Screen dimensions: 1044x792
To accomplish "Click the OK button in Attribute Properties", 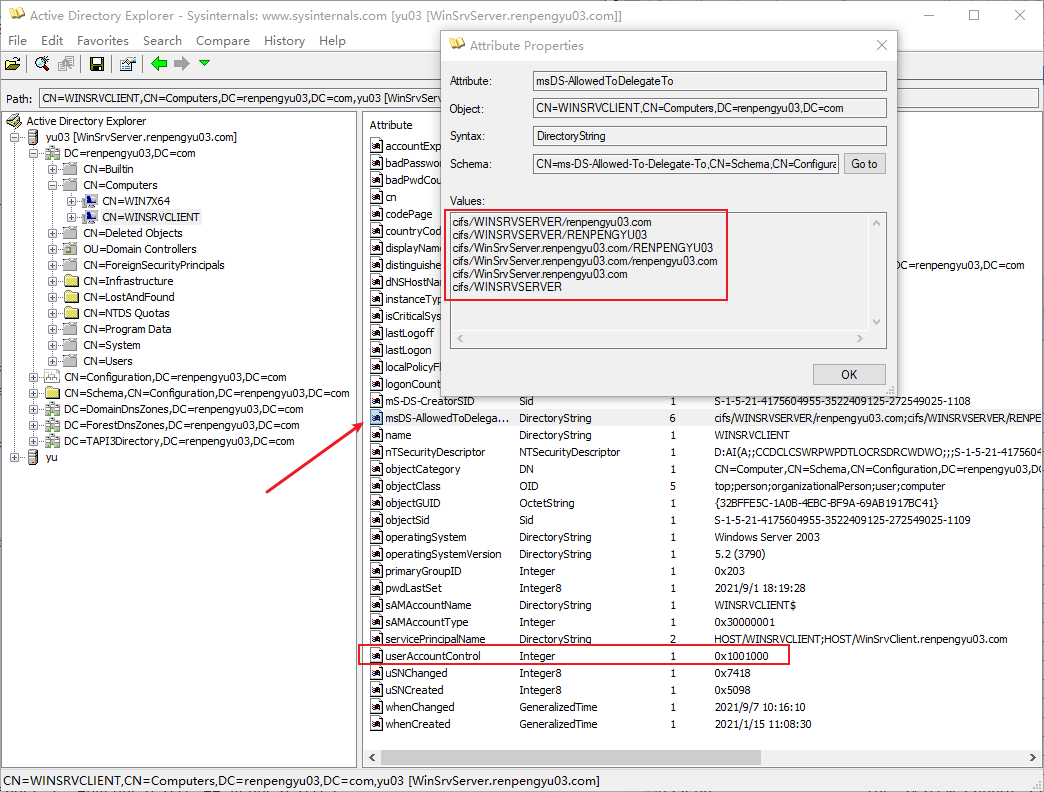I will click(x=849, y=375).
